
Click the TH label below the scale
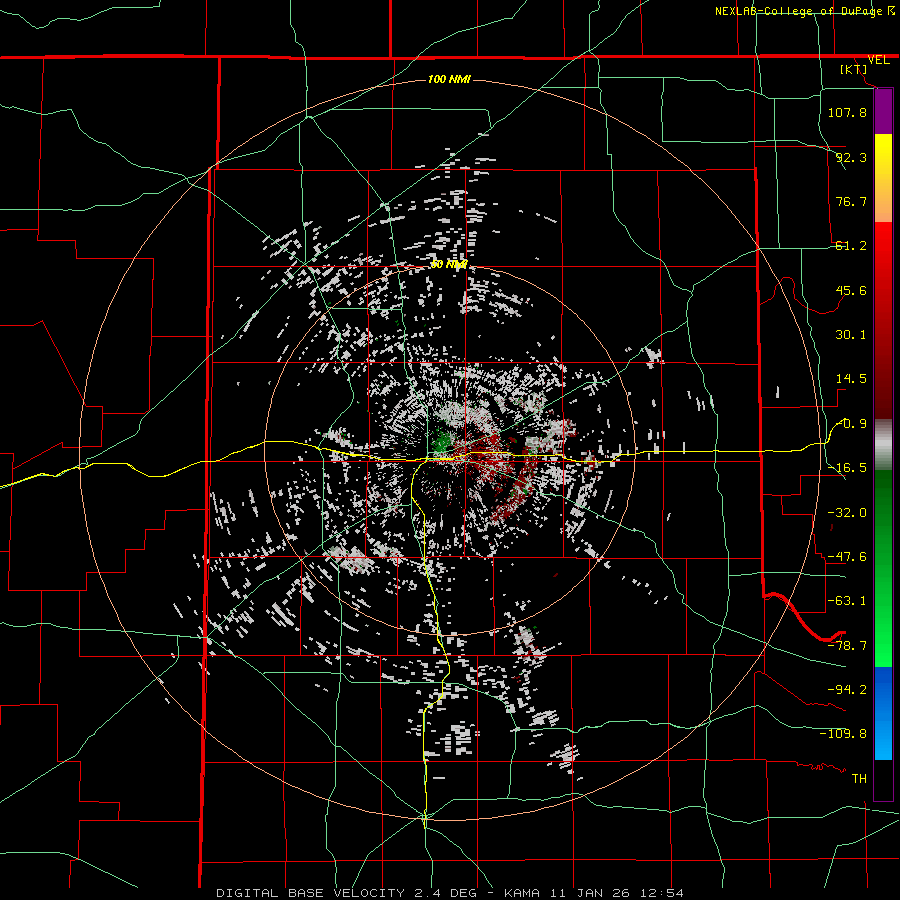pyautogui.click(x=859, y=779)
